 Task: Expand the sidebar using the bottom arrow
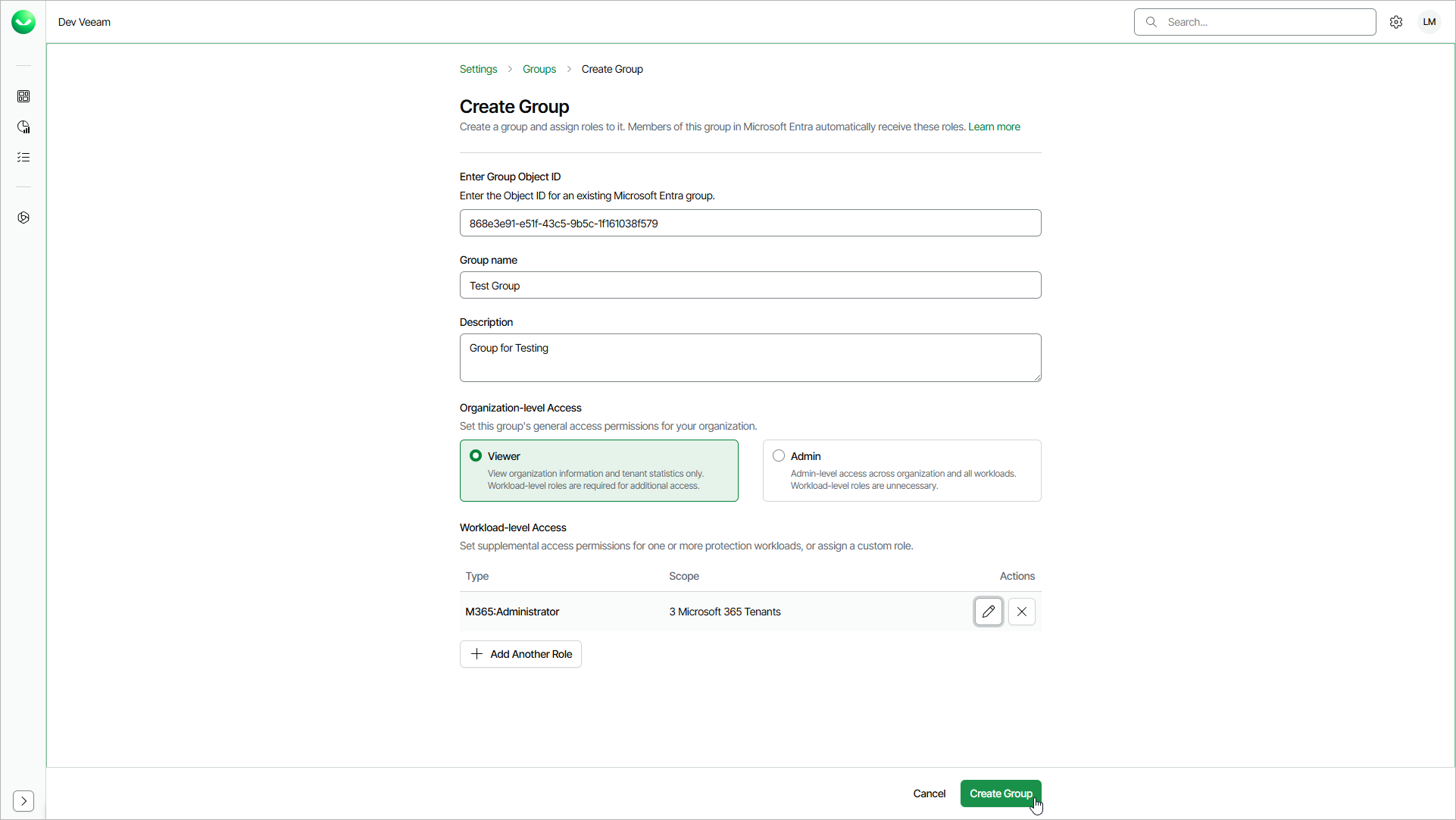(x=23, y=801)
